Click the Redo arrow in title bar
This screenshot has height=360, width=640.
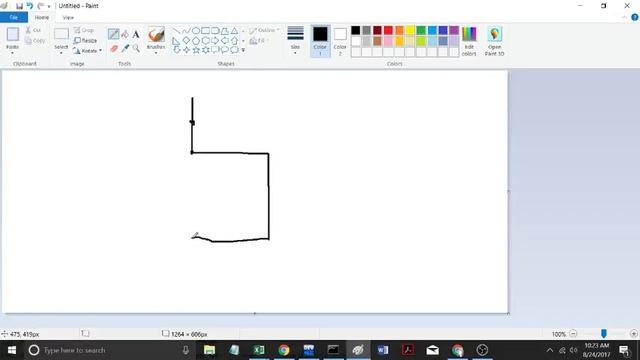[x=40, y=6]
